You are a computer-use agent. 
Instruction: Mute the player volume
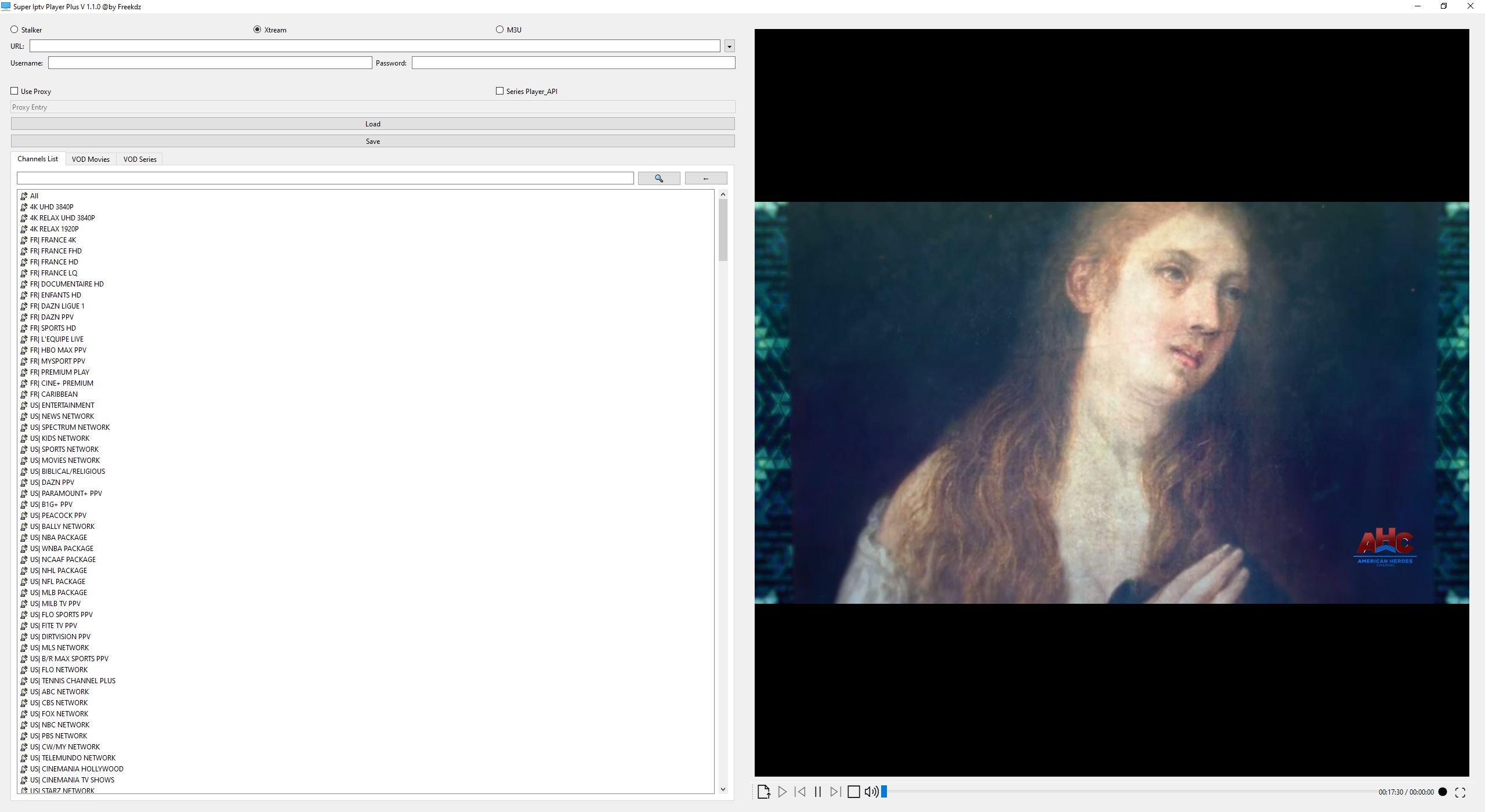(x=871, y=792)
